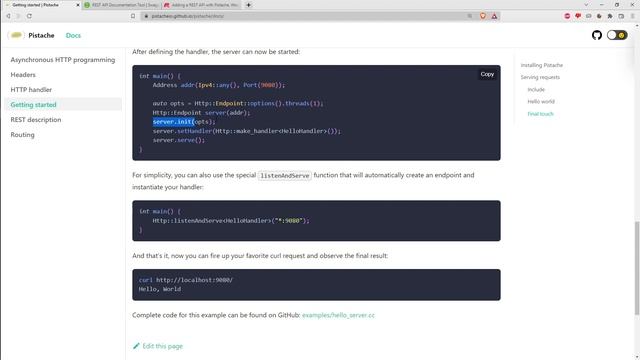Jump to Hello world section
Image resolution: width=640 pixels, height=360 pixels.
(x=541, y=101)
